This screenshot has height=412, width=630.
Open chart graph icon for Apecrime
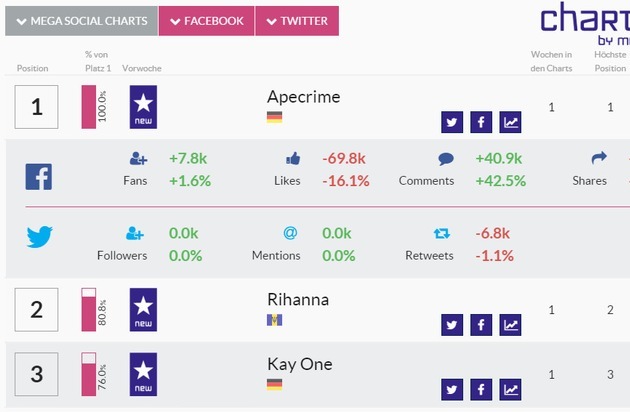click(x=511, y=122)
